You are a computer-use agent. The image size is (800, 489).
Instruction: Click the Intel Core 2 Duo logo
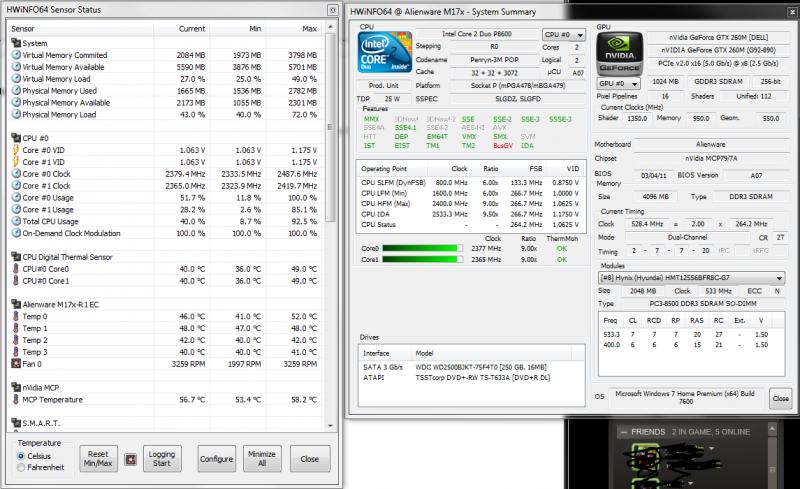coord(385,52)
